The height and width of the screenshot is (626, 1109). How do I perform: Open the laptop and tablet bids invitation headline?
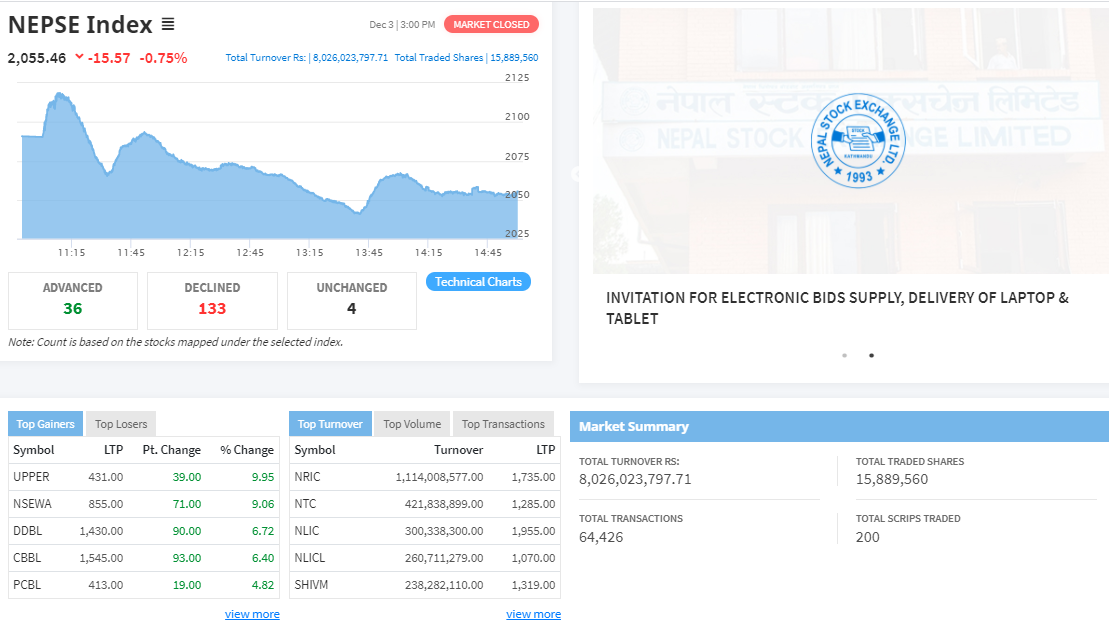837,308
